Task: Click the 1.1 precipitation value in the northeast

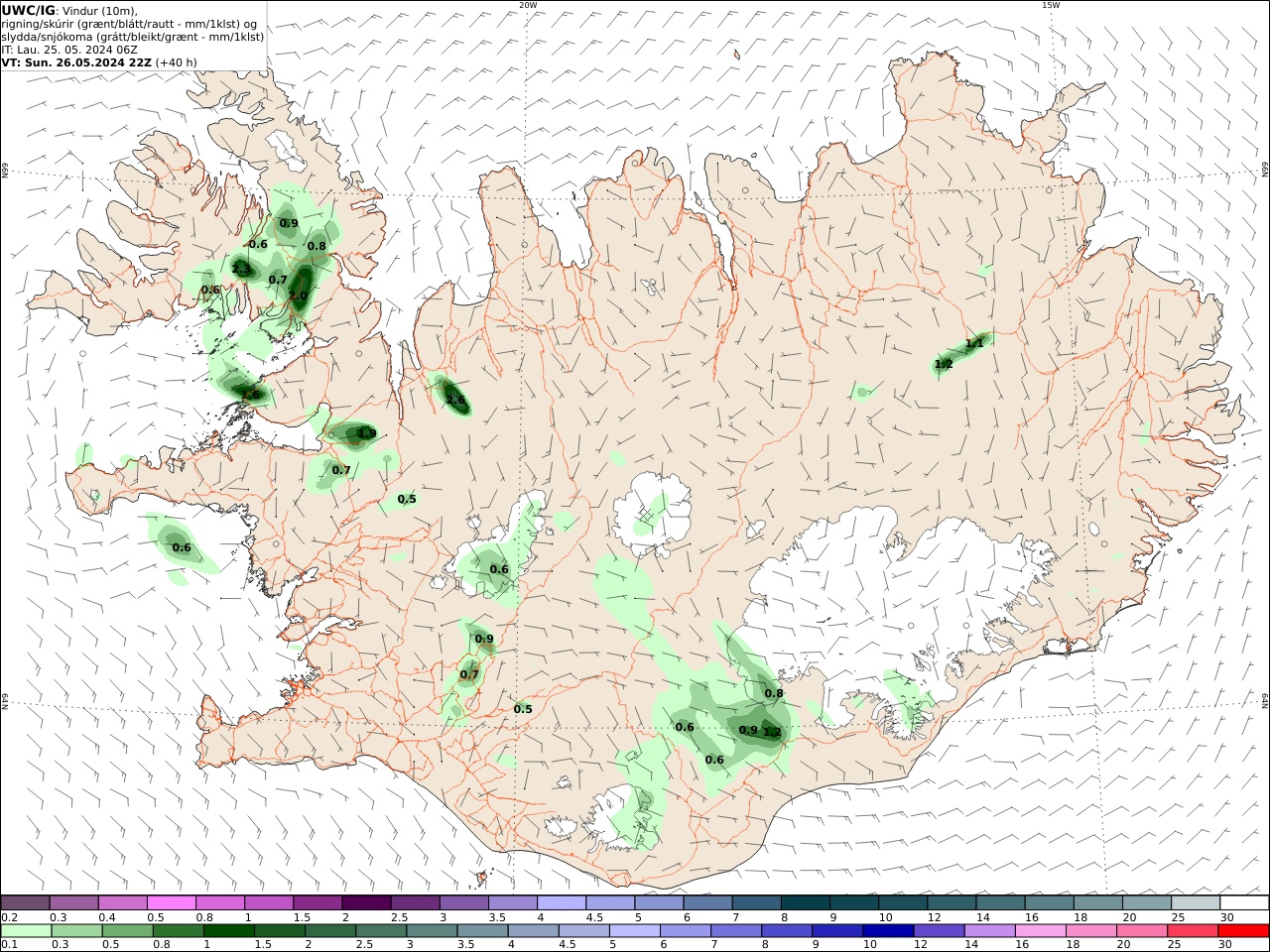Action: click(x=974, y=344)
